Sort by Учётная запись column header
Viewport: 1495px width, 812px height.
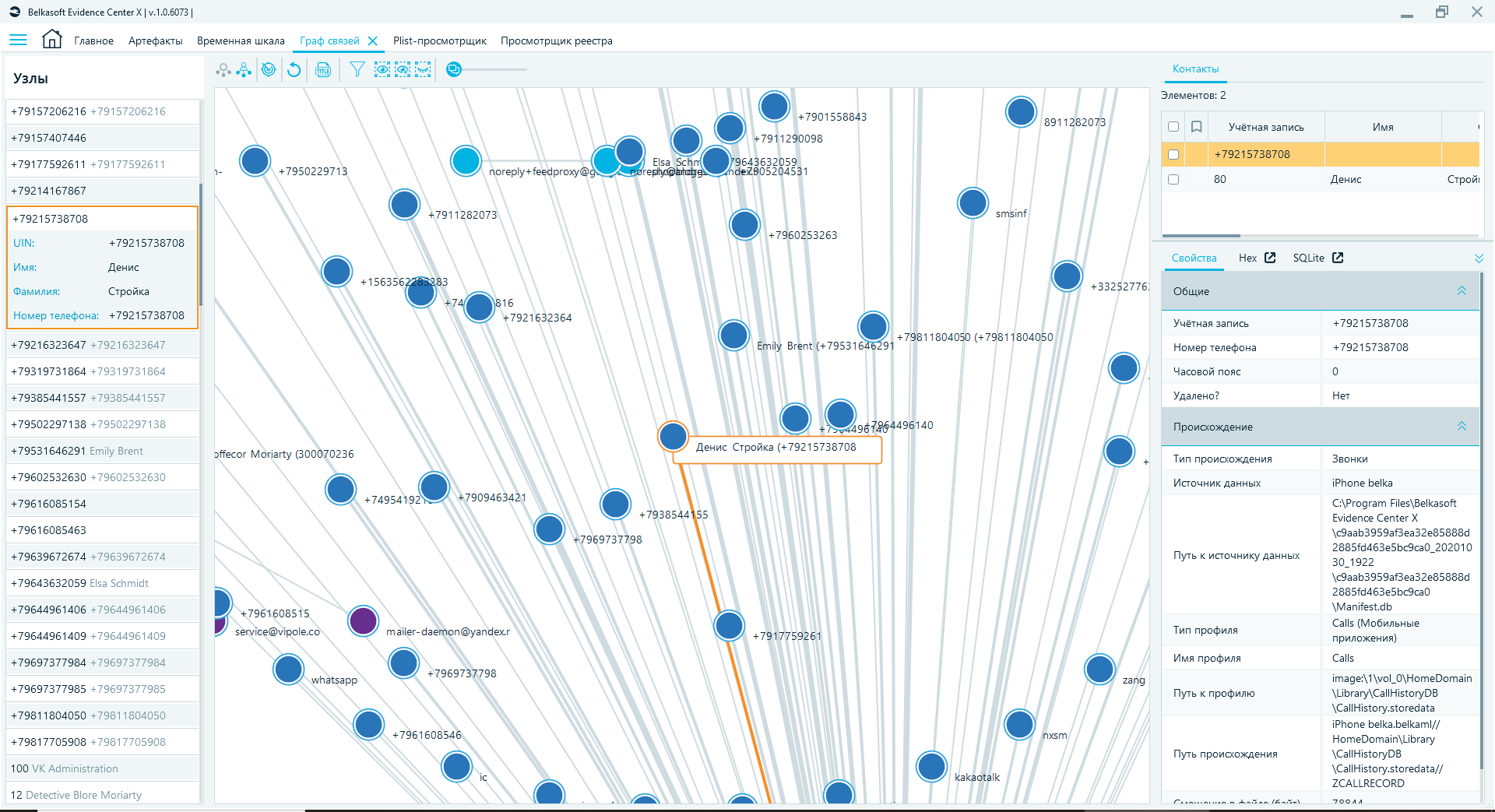point(1266,127)
